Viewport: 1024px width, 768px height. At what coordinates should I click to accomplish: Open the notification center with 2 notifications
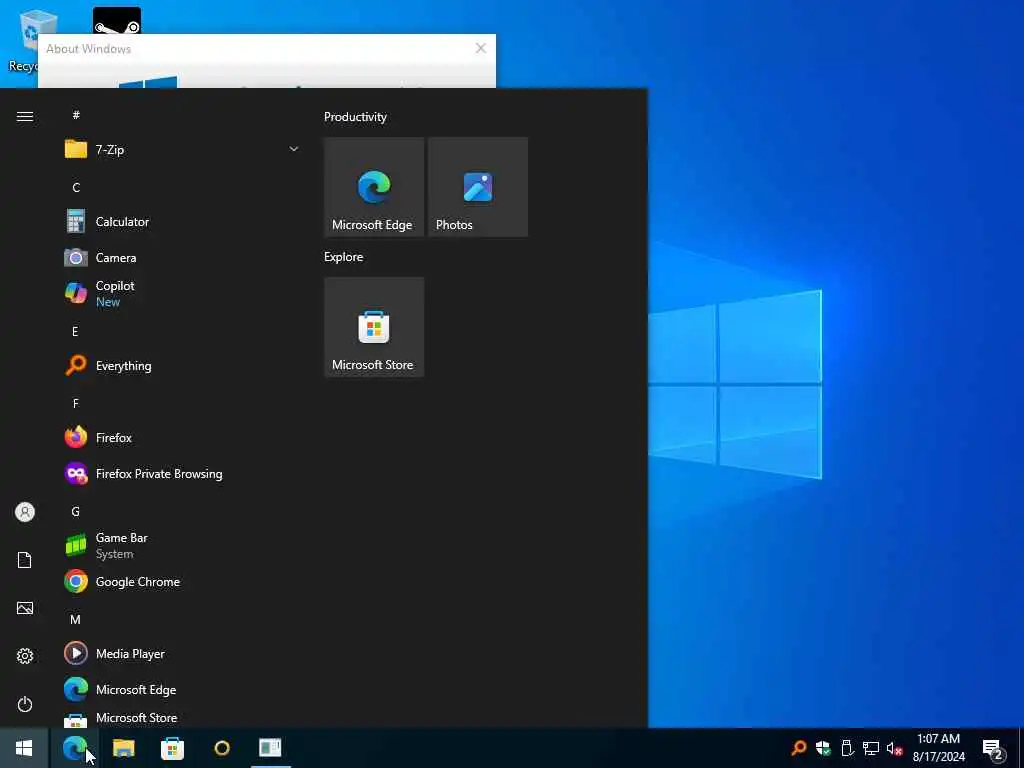[x=993, y=748]
